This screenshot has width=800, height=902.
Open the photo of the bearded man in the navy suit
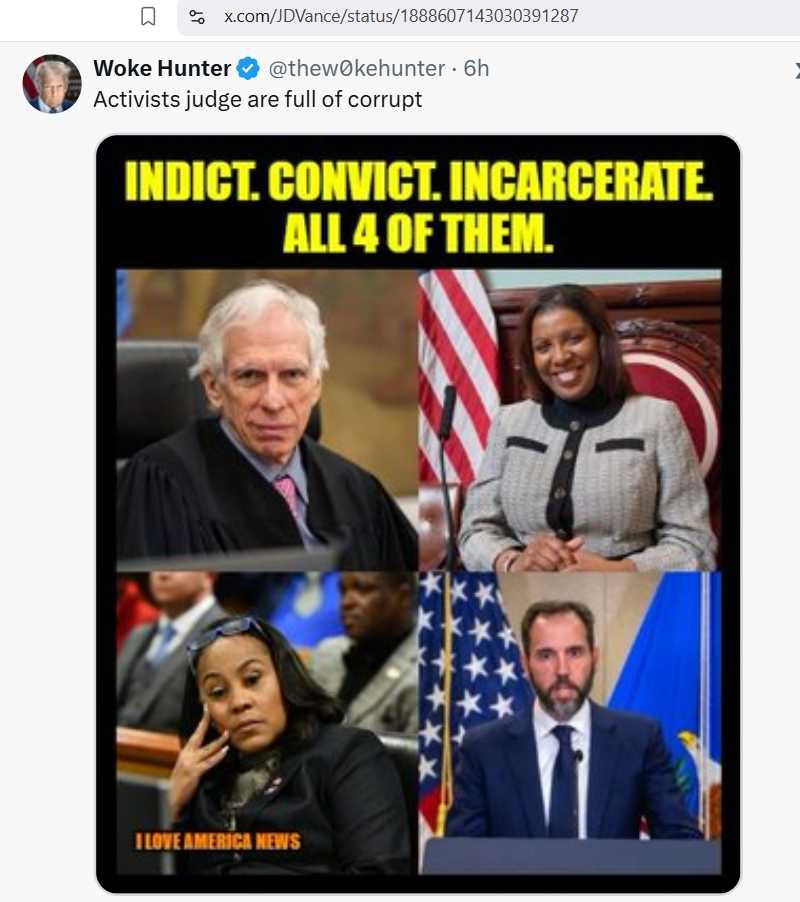570,723
